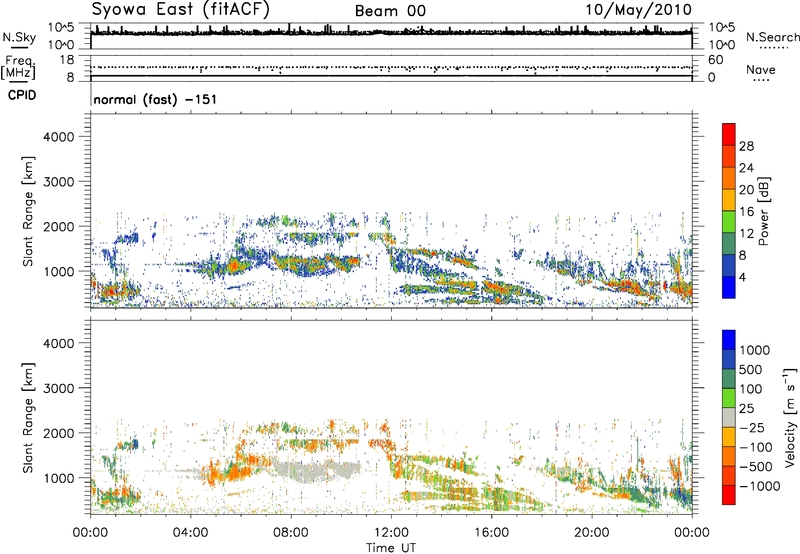Click the 'Time UT' x-axis label

click(391, 548)
